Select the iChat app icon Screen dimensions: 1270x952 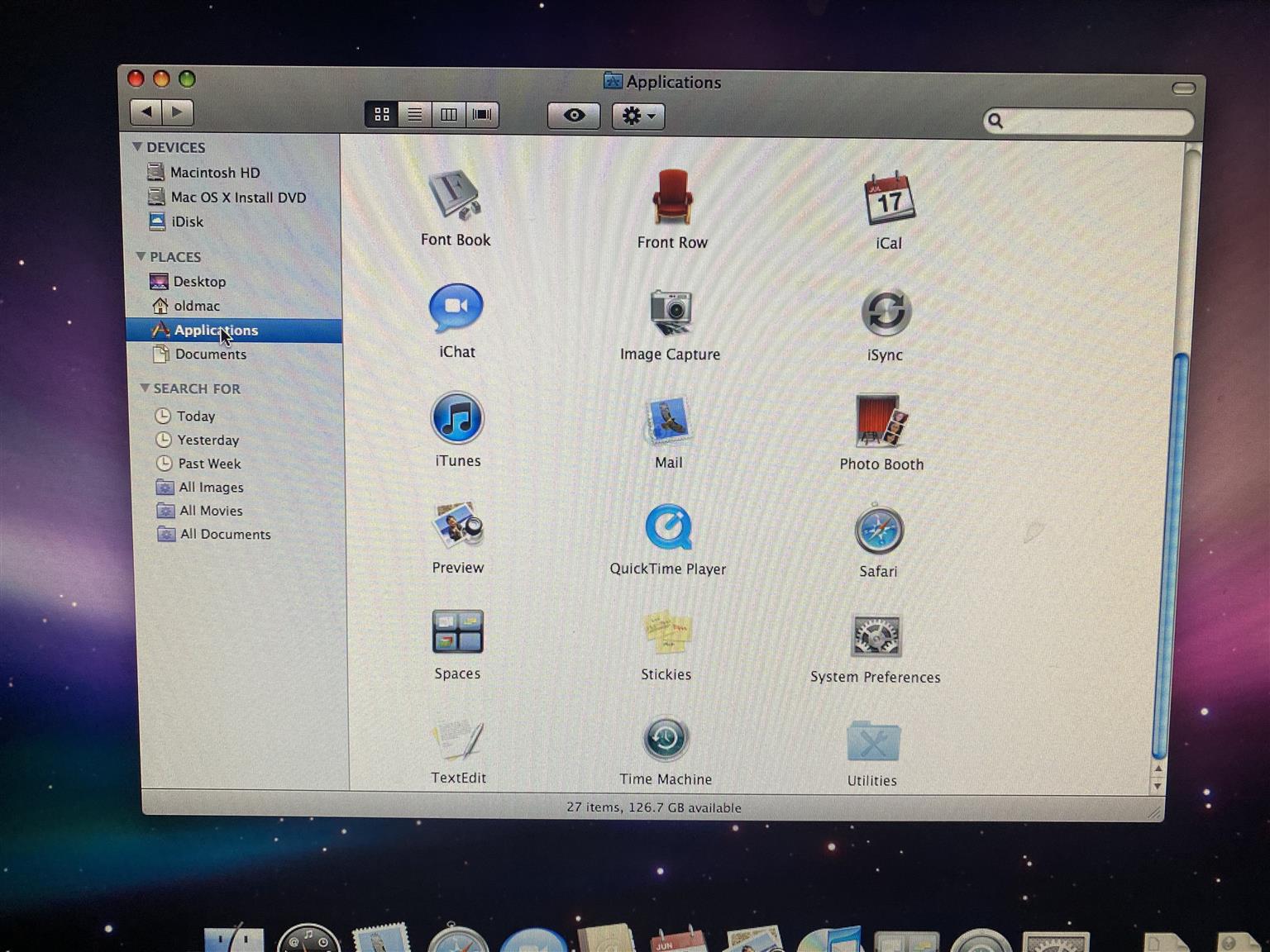(x=456, y=308)
